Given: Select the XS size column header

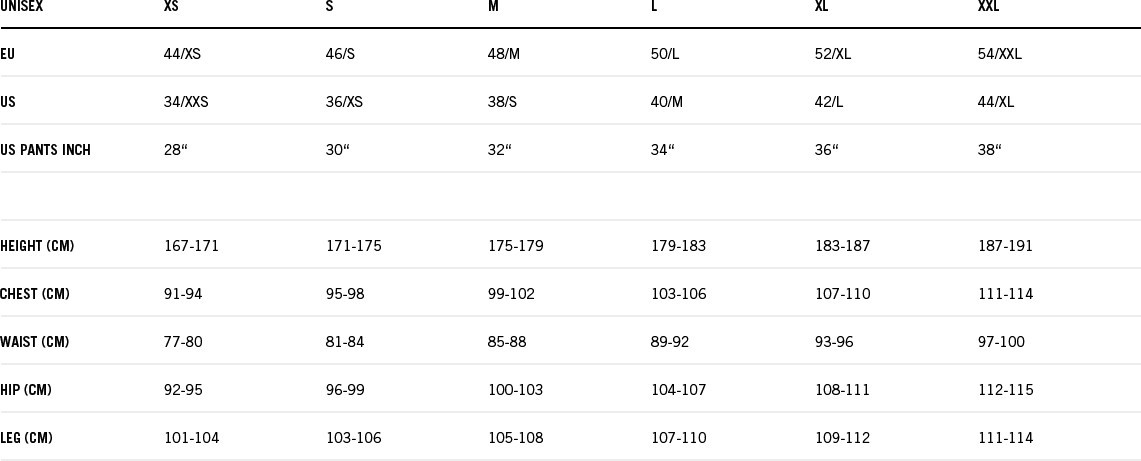Looking at the screenshot, I should click(171, 7).
